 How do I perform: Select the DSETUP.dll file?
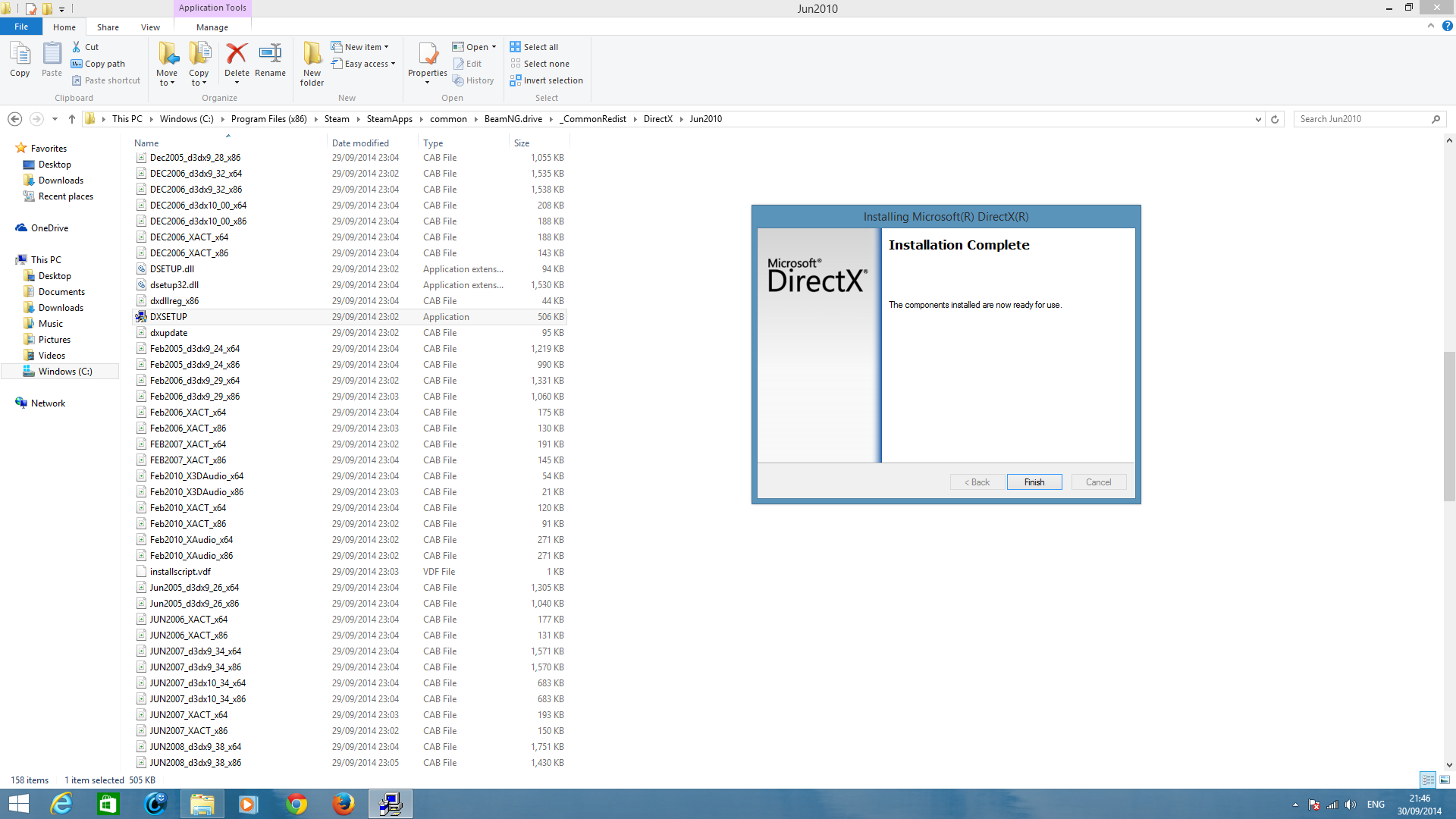[350, 269]
